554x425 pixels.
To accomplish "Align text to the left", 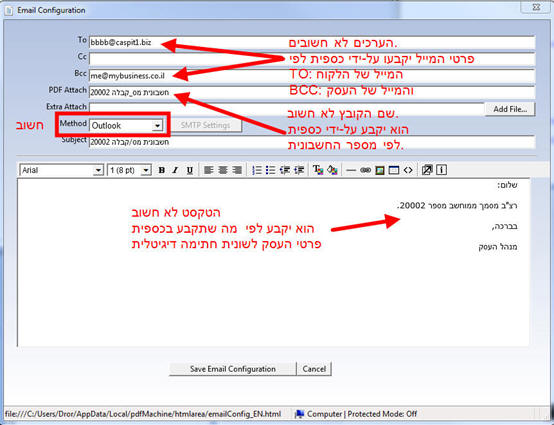I will tap(208, 170).
